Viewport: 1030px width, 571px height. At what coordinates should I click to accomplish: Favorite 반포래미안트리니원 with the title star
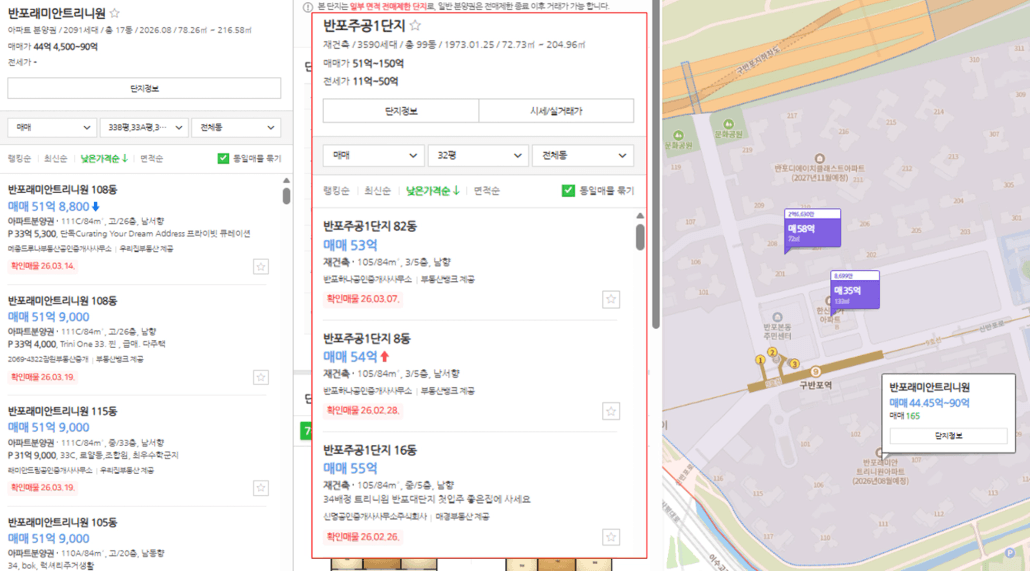[x=115, y=13]
